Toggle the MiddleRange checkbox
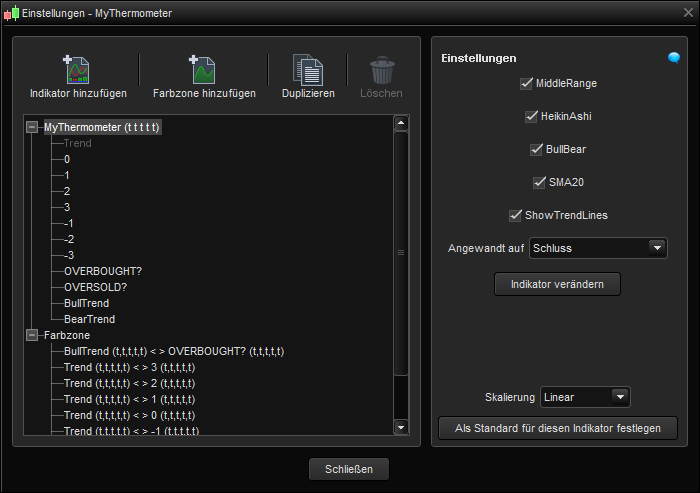Viewport: 700px width, 493px height. [526, 84]
